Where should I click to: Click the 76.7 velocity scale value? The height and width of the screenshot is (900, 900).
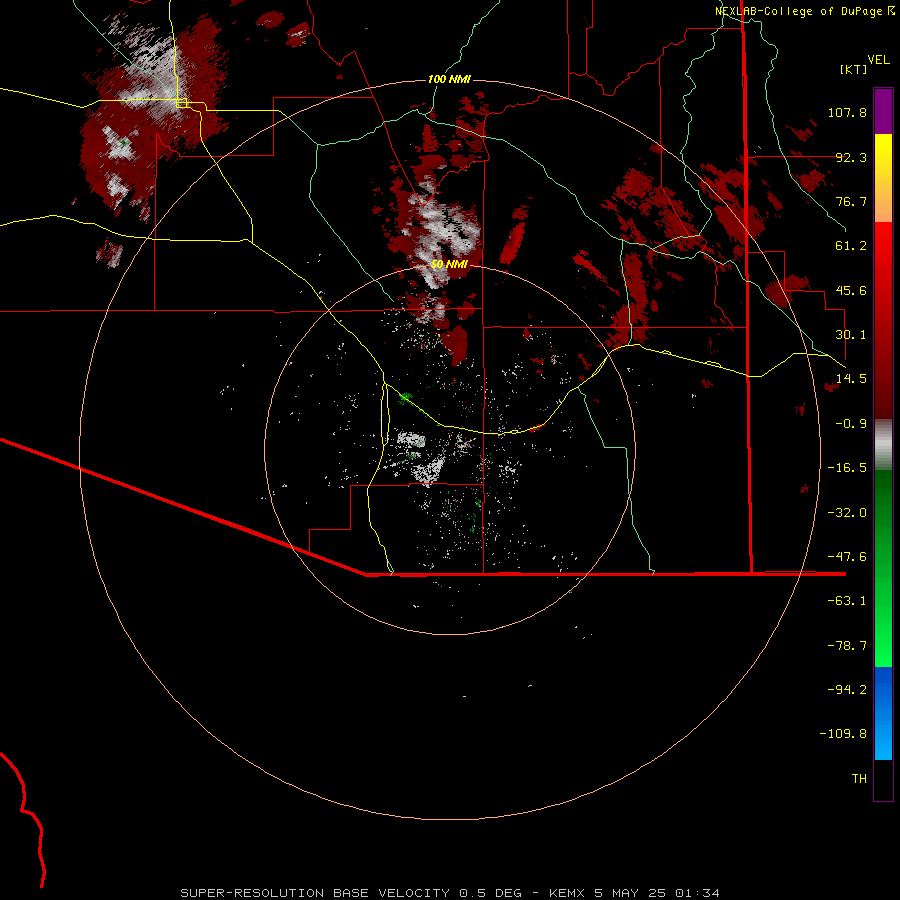[851, 201]
